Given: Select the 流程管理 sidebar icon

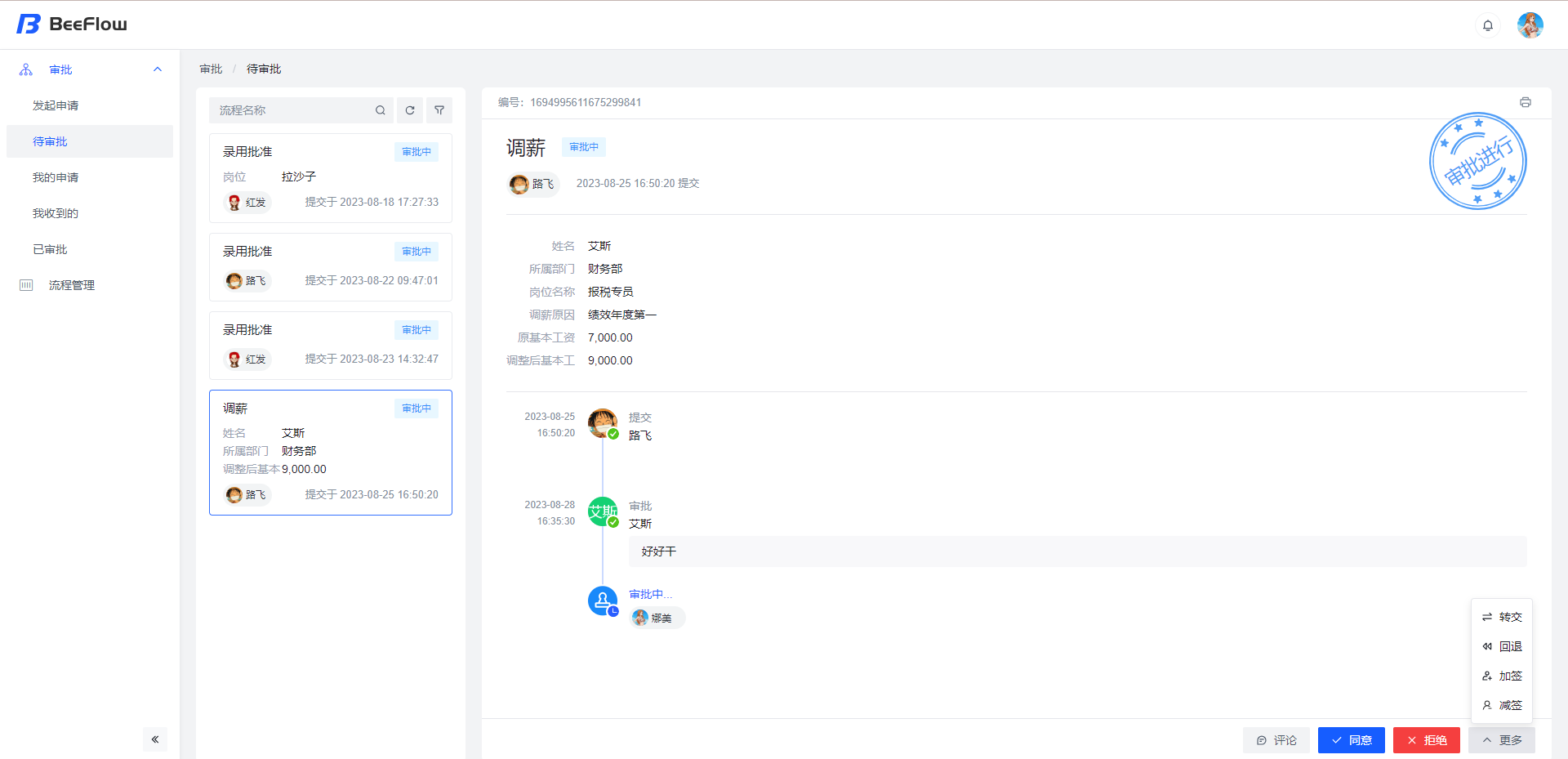Looking at the screenshot, I should (x=25, y=285).
